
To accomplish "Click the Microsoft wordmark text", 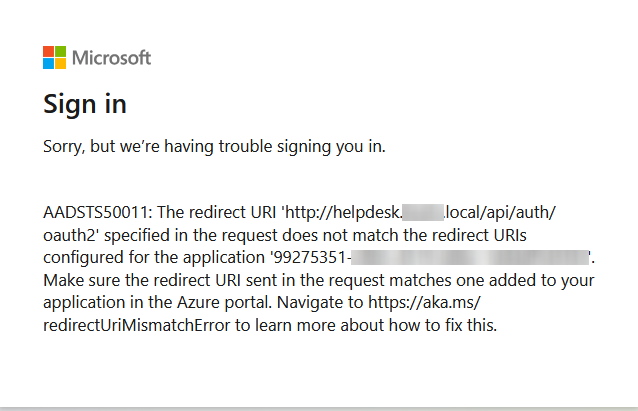I will point(112,57).
